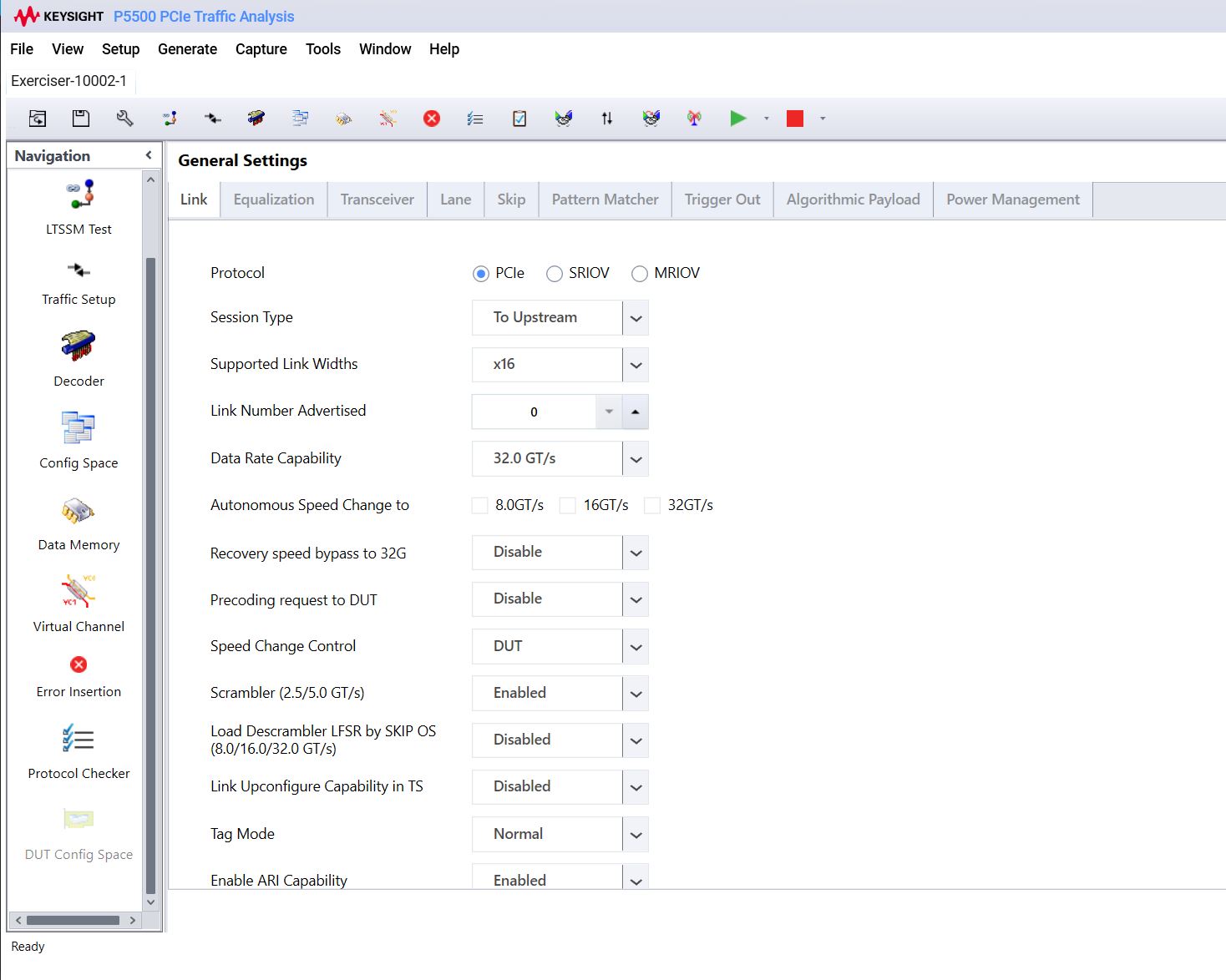Click the red error insertion toolbar icon
The width and height of the screenshot is (1226, 980).
point(432,119)
